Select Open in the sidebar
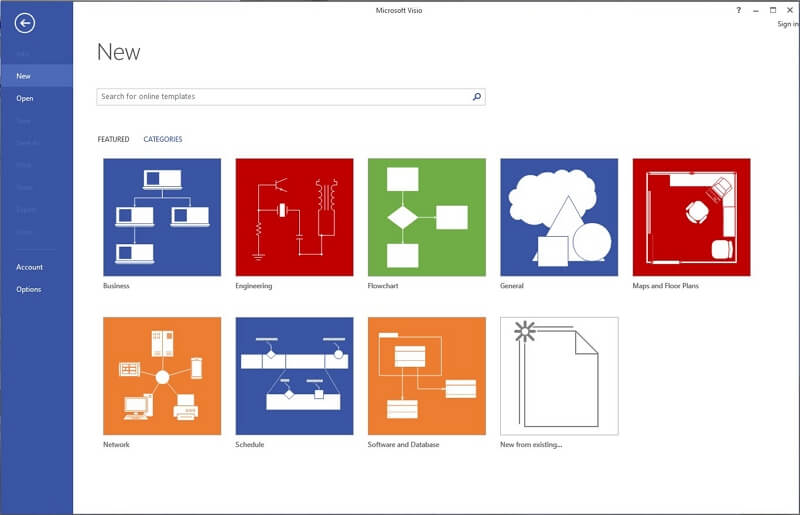 point(37,98)
